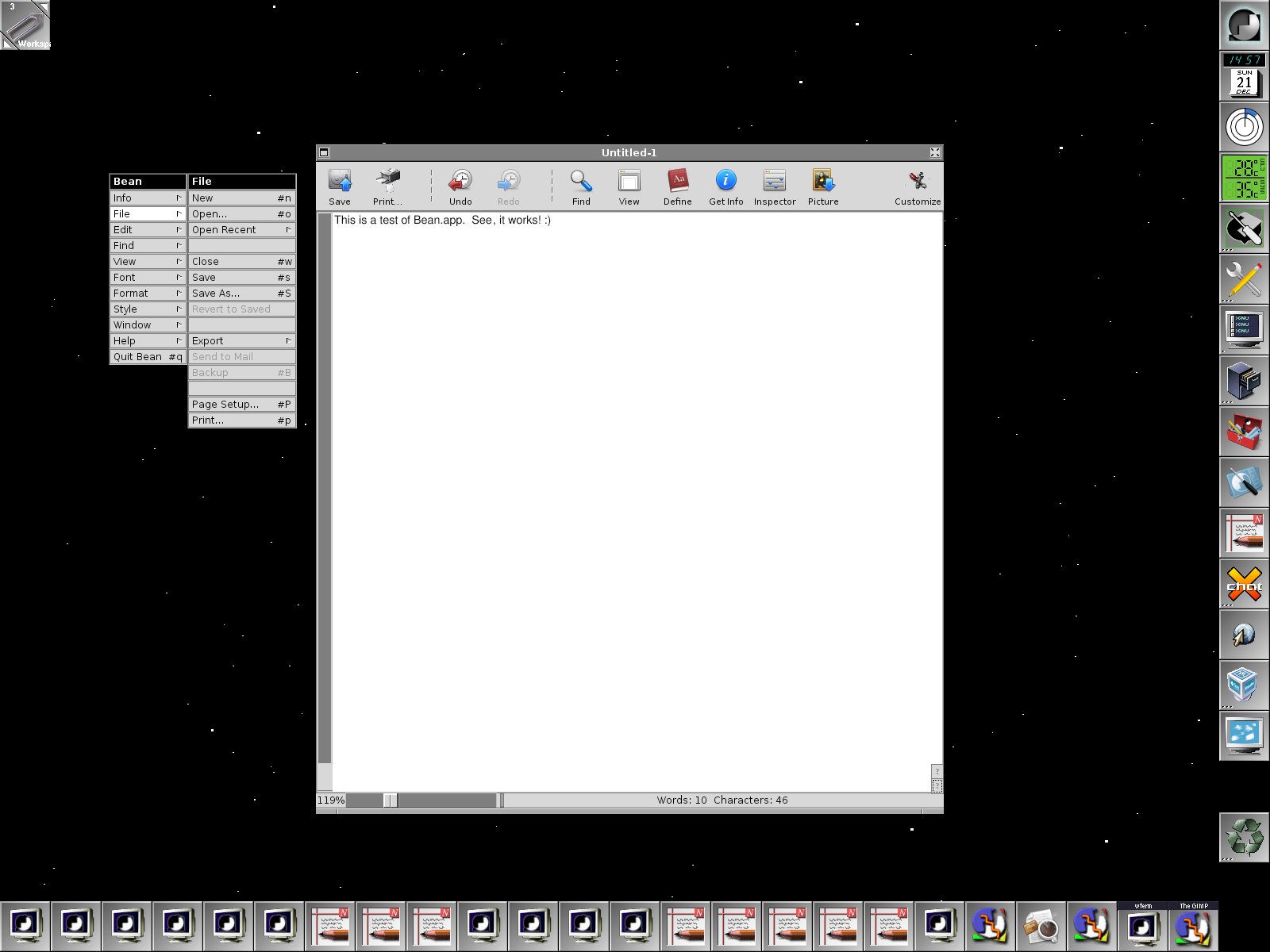Click the Picture toolbar icon
1270x952 pixels.
[x=823, y=186]
